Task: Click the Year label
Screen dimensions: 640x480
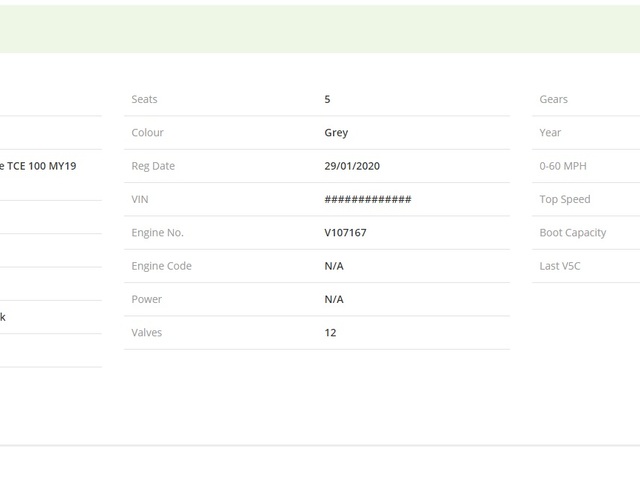Action: click(x=550, y=132)
